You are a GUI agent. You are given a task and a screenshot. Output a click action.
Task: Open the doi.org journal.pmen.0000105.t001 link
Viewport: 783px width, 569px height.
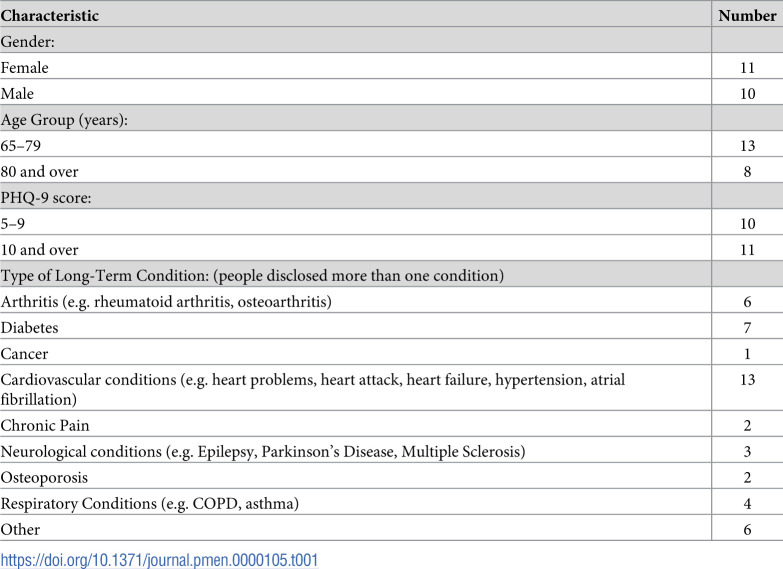pos(159,560)
